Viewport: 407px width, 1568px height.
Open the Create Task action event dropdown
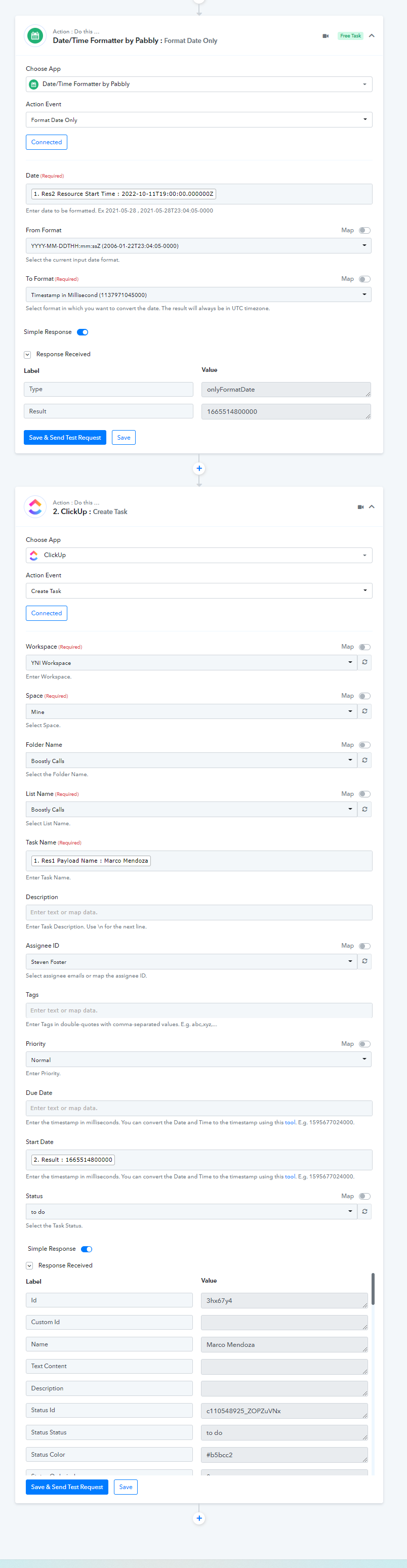tap(198, 591)
